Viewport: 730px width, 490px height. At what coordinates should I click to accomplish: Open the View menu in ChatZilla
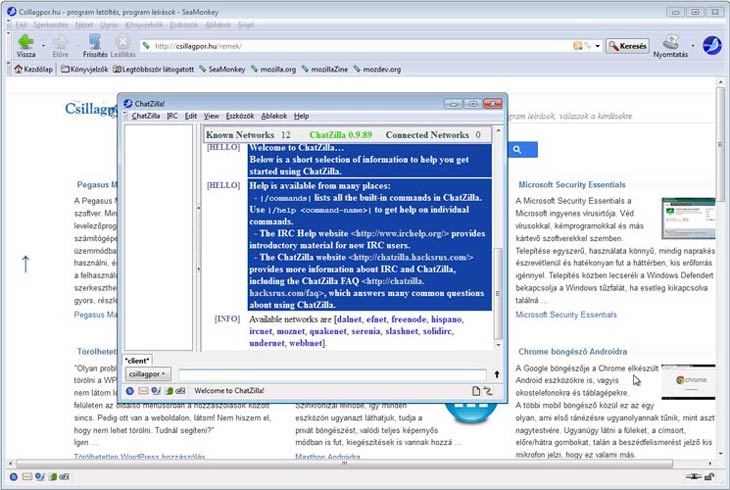pos(211,116)
